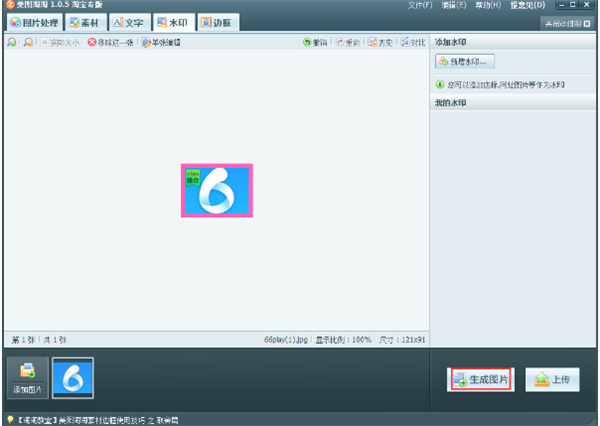This screenshot has width=600, height=426.
Task: Switch to the 图片处理 tab
Action: point(34,22)
